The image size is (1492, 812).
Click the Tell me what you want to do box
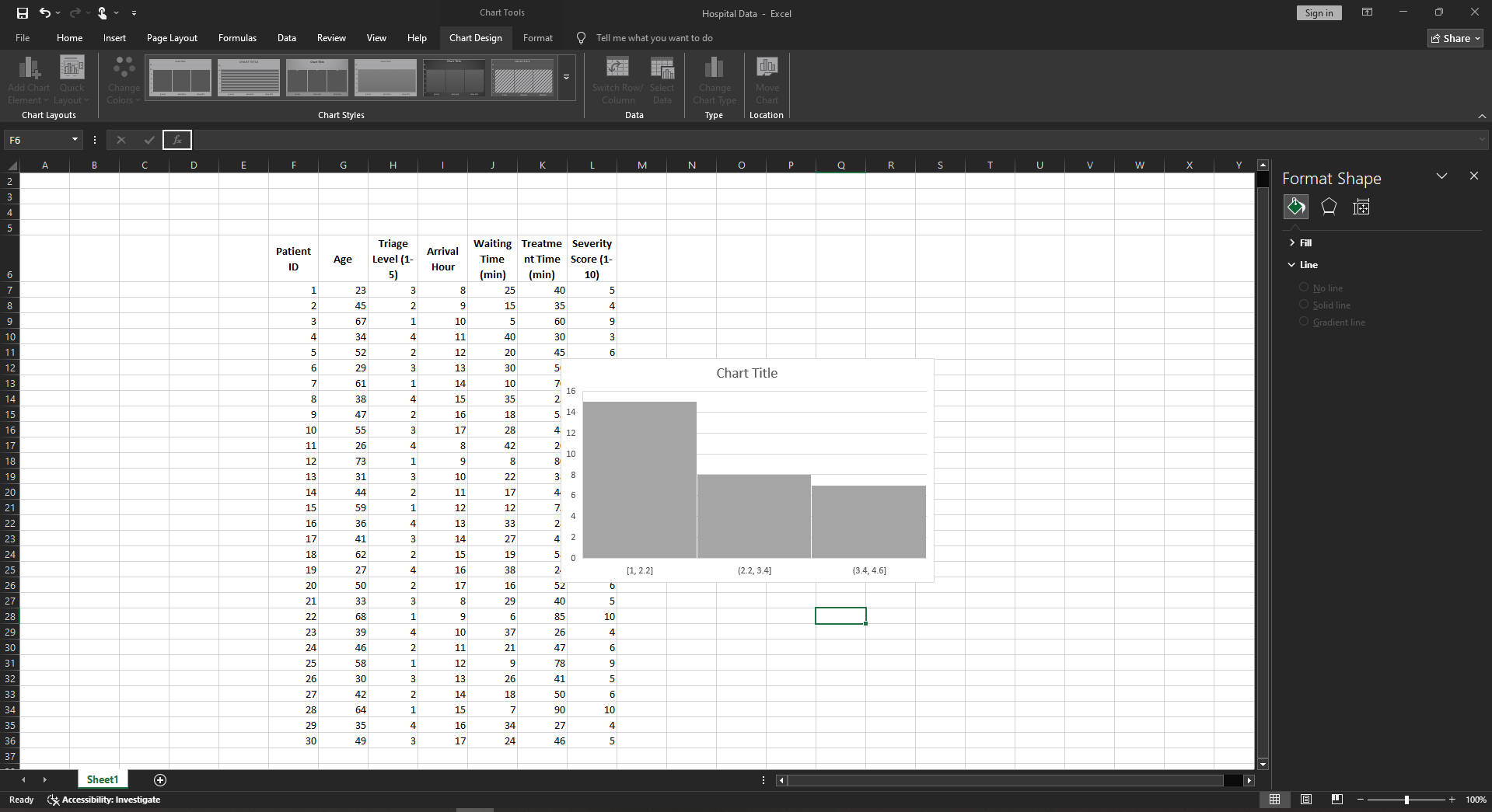pos(654,37)
